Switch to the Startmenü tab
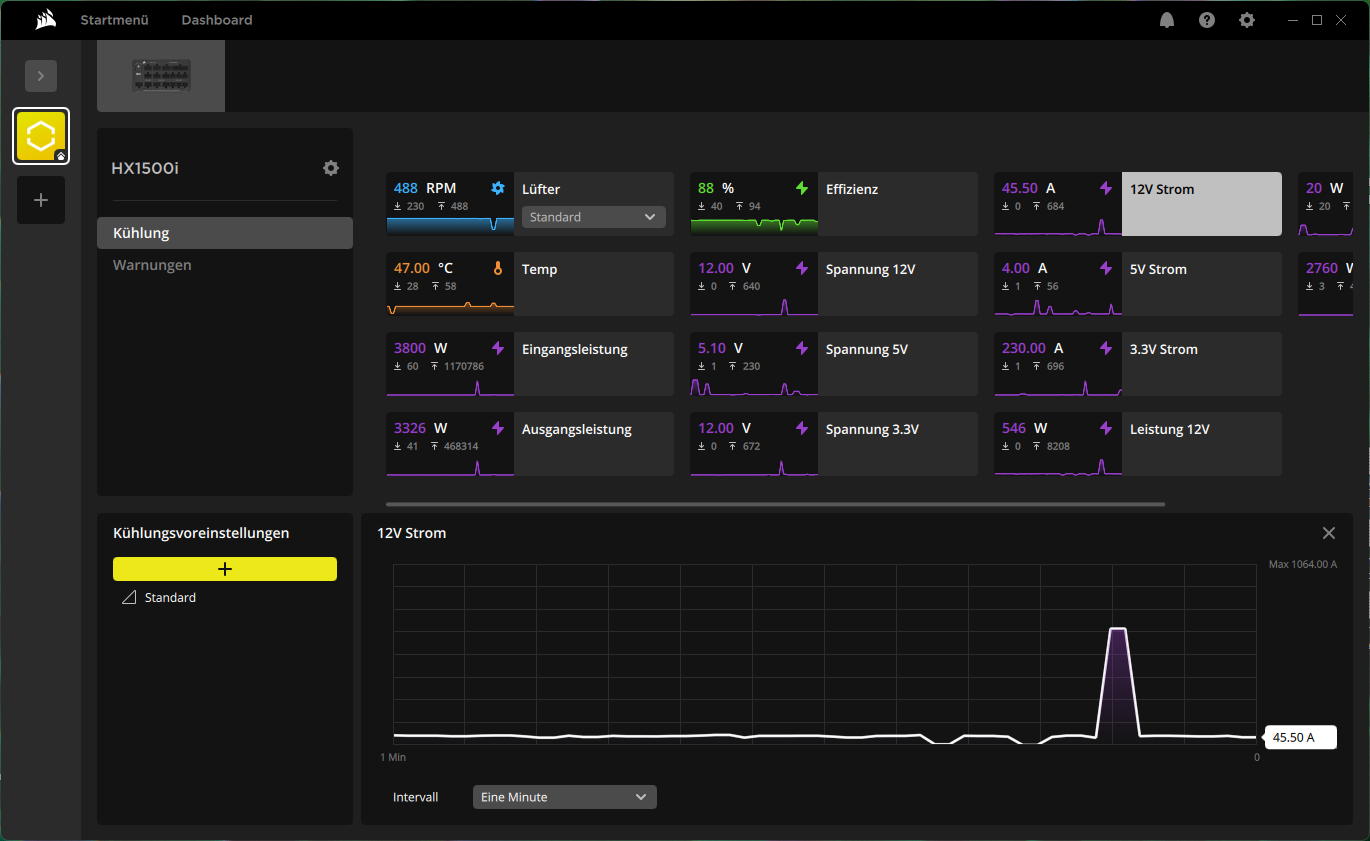The width and height of the screenshot is (1370, 841). pyautogui.click(x=114, y=20)
